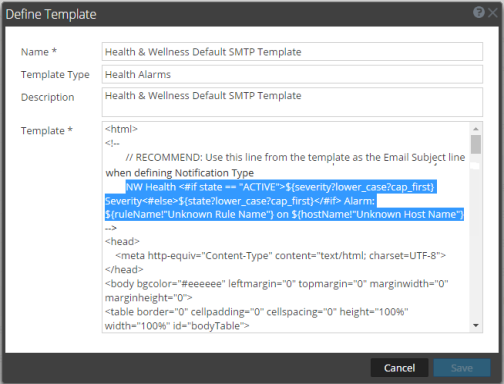The height and width of the screenshot is (384, 504).
Task: Click the meta http-equiv Content-Type line
Action: [281, 256]
